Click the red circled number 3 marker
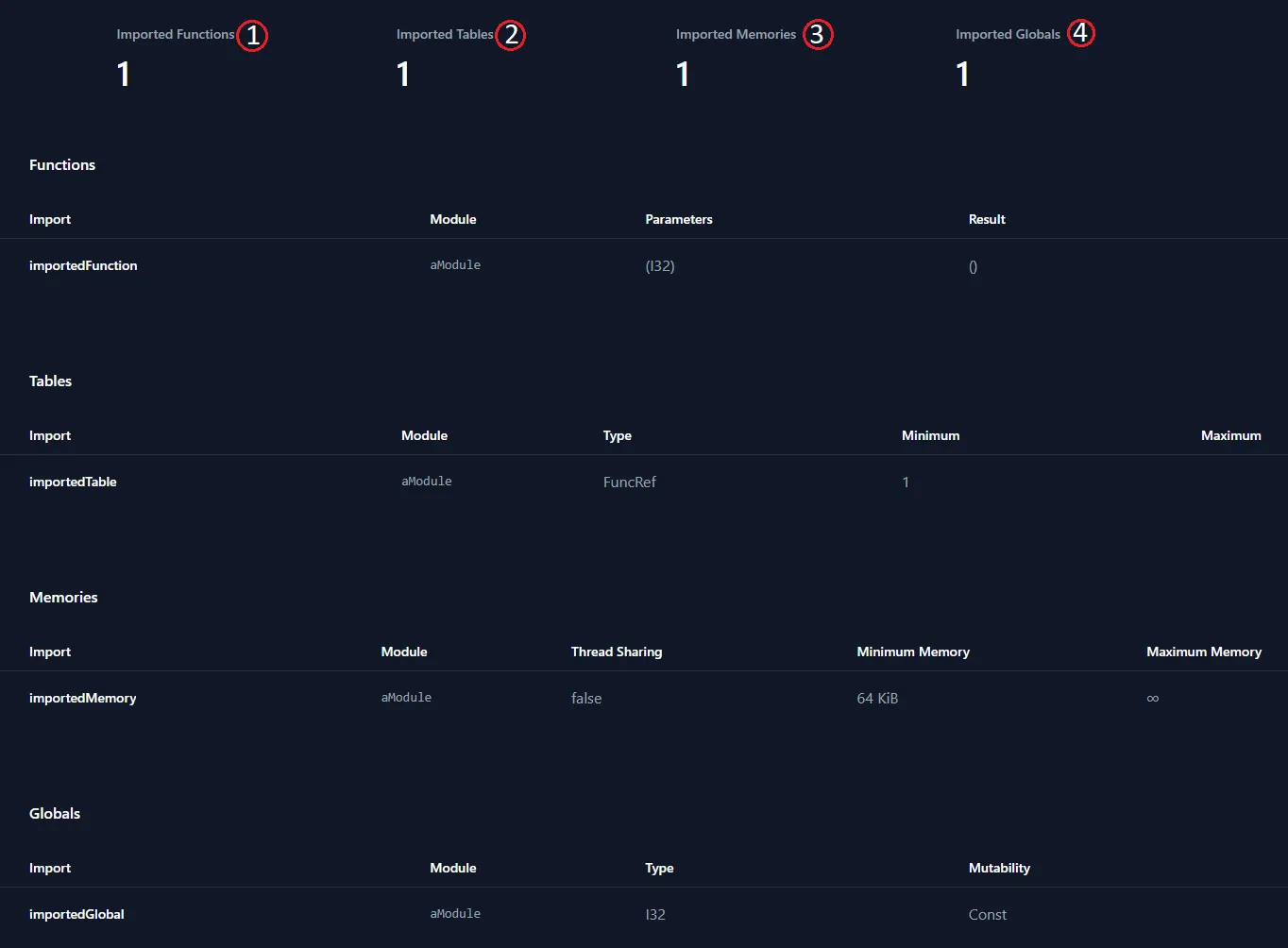The image size is (1288, 948). point(818,36)
